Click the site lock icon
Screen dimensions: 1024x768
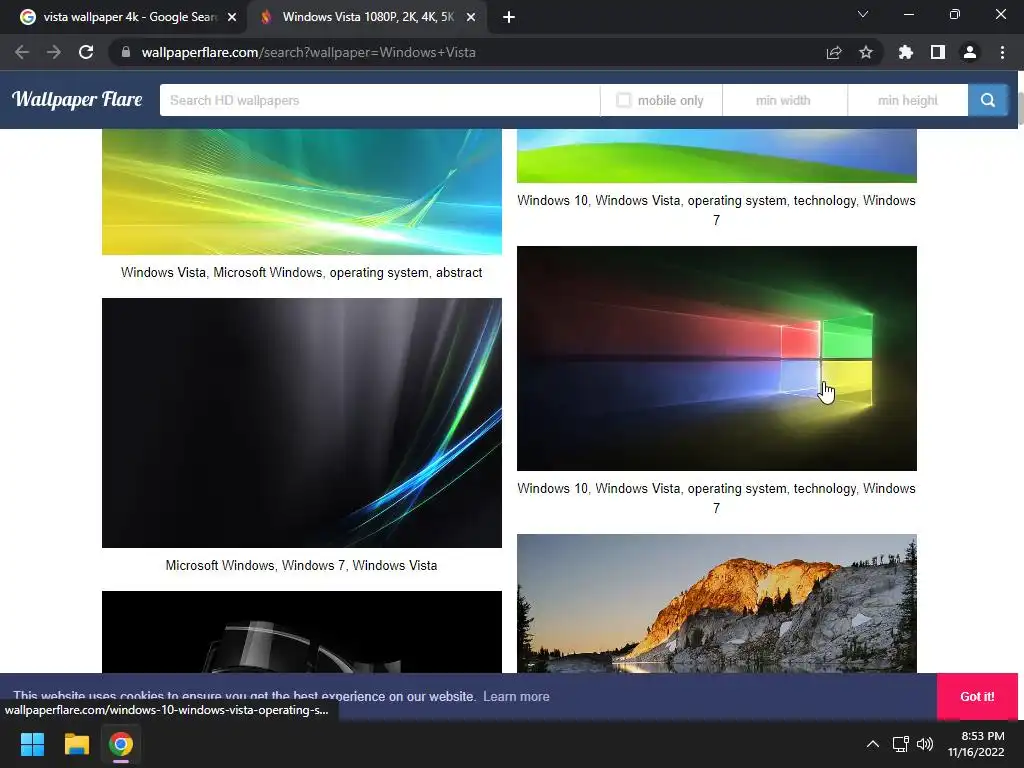[x=126, y=52]
